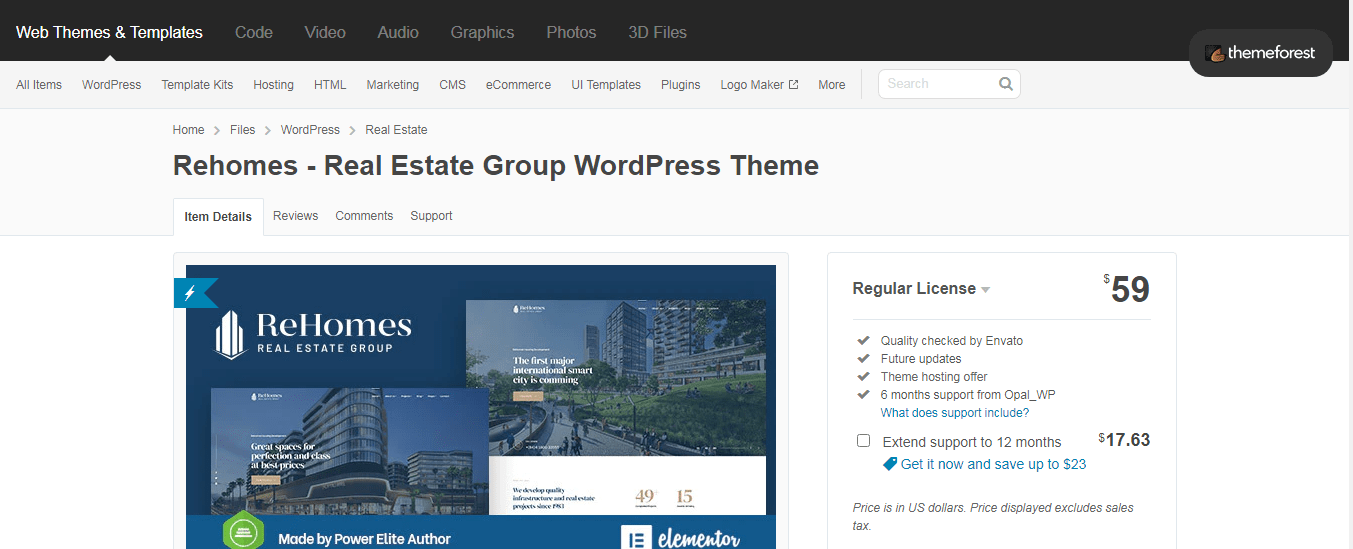Click the ReHomes building logo in preview
This screenshot has width=1353, height=549.
pos(231,334)
